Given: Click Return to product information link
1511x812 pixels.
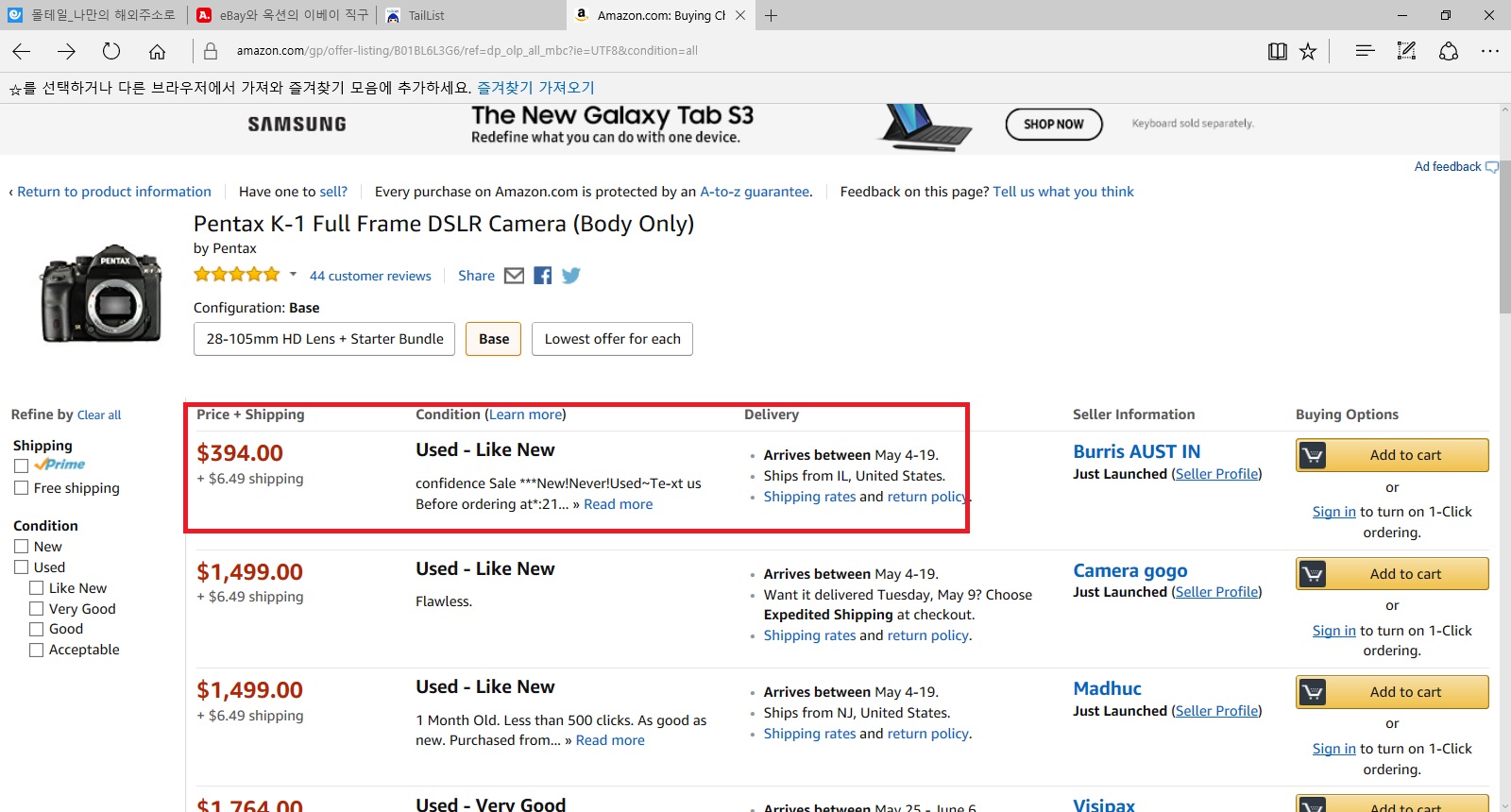Looking at the screenshot, I should [114, 192].
